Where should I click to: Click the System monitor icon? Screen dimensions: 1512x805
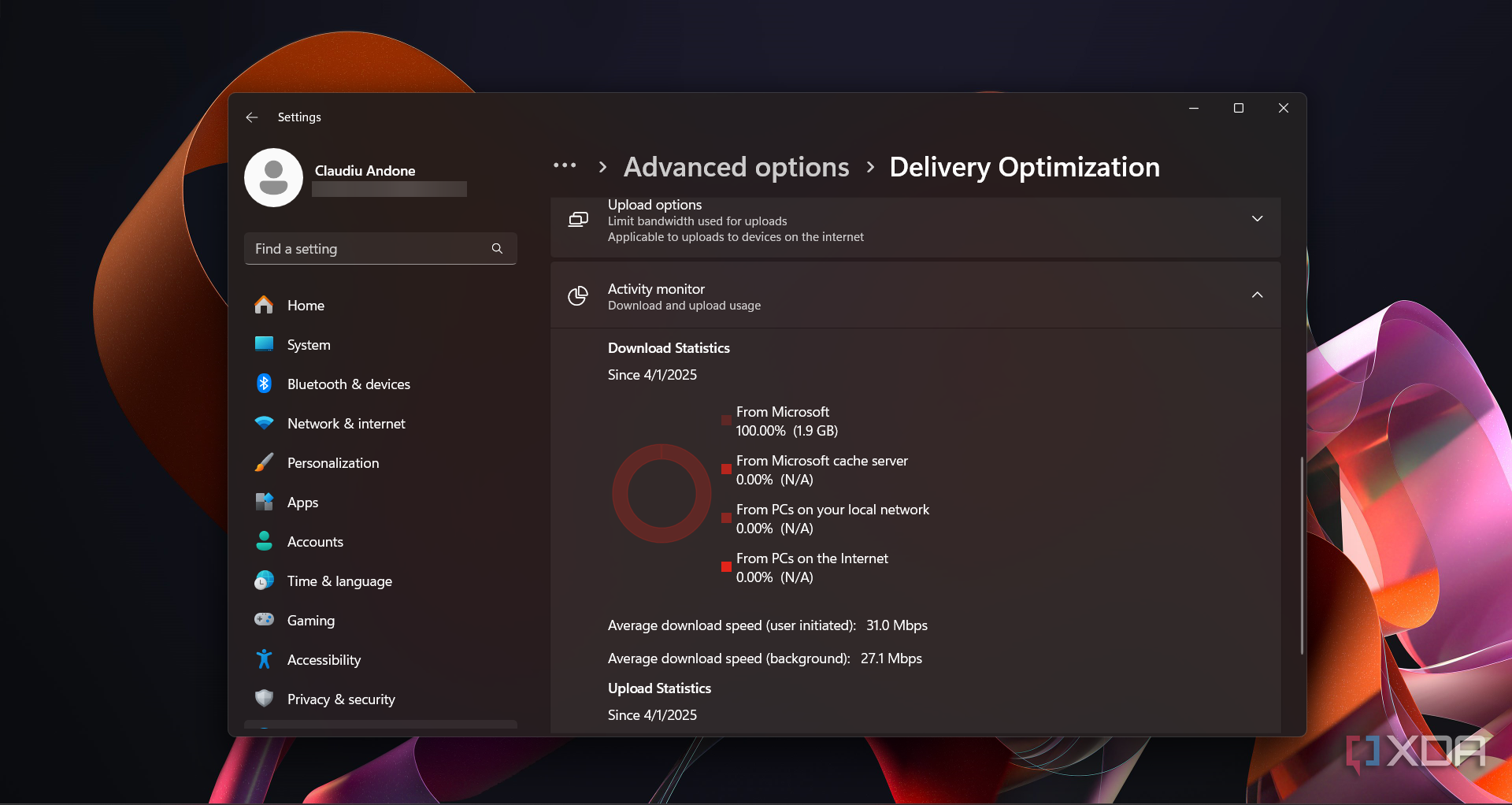point(264,344)
